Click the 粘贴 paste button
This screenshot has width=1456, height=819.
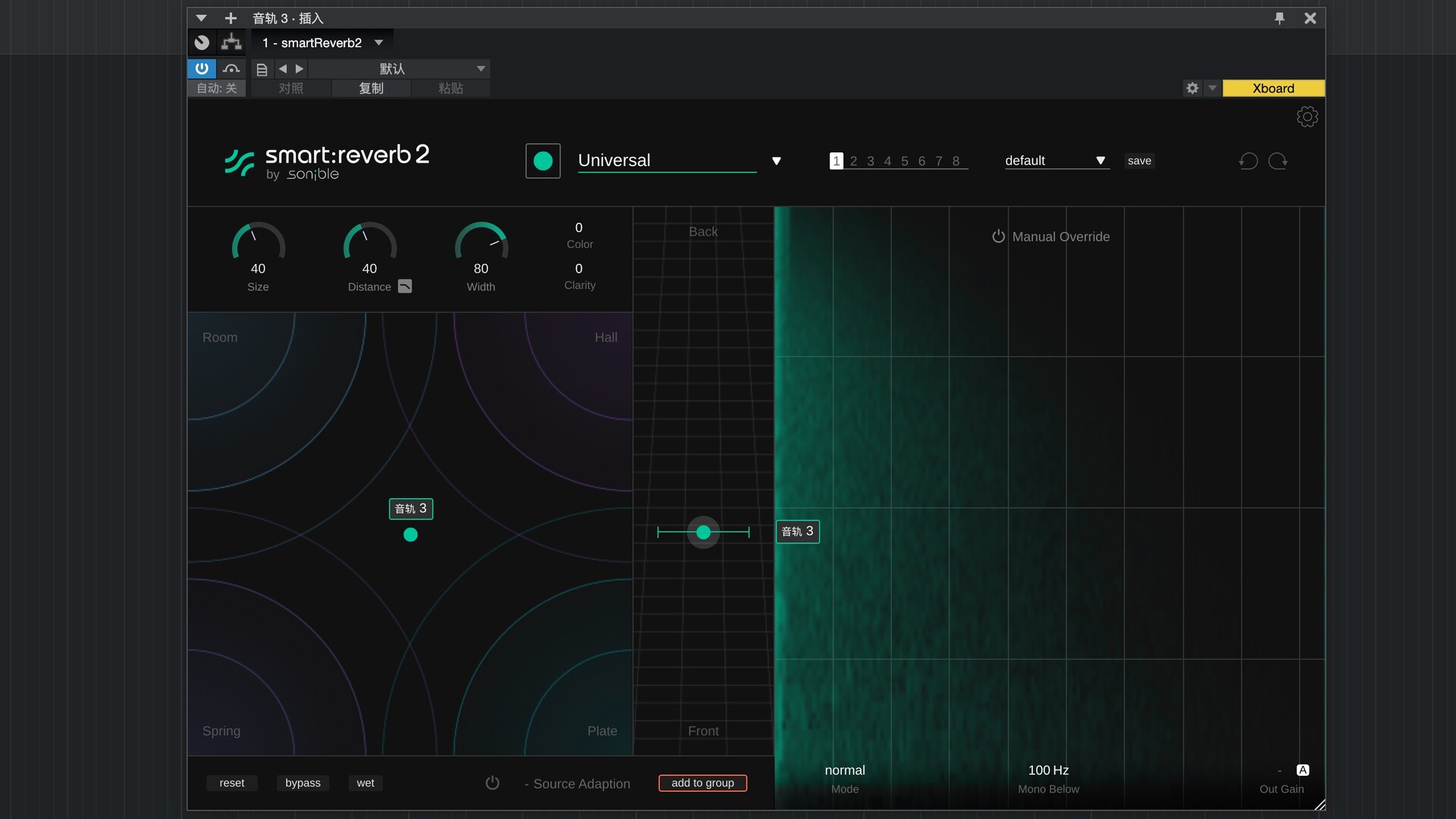(x=450, y=88)
